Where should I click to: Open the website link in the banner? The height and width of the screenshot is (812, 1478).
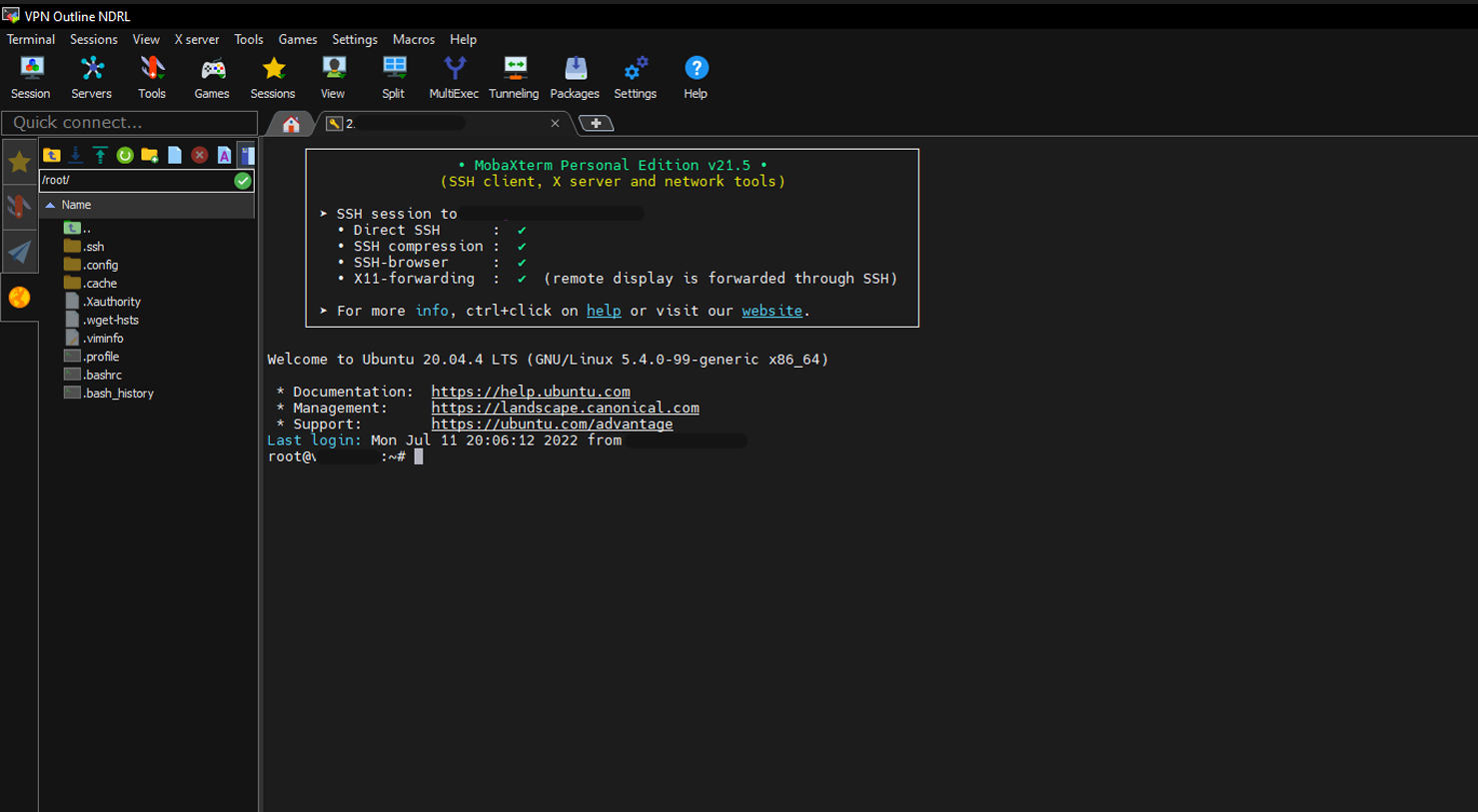(x=771, y=311)
